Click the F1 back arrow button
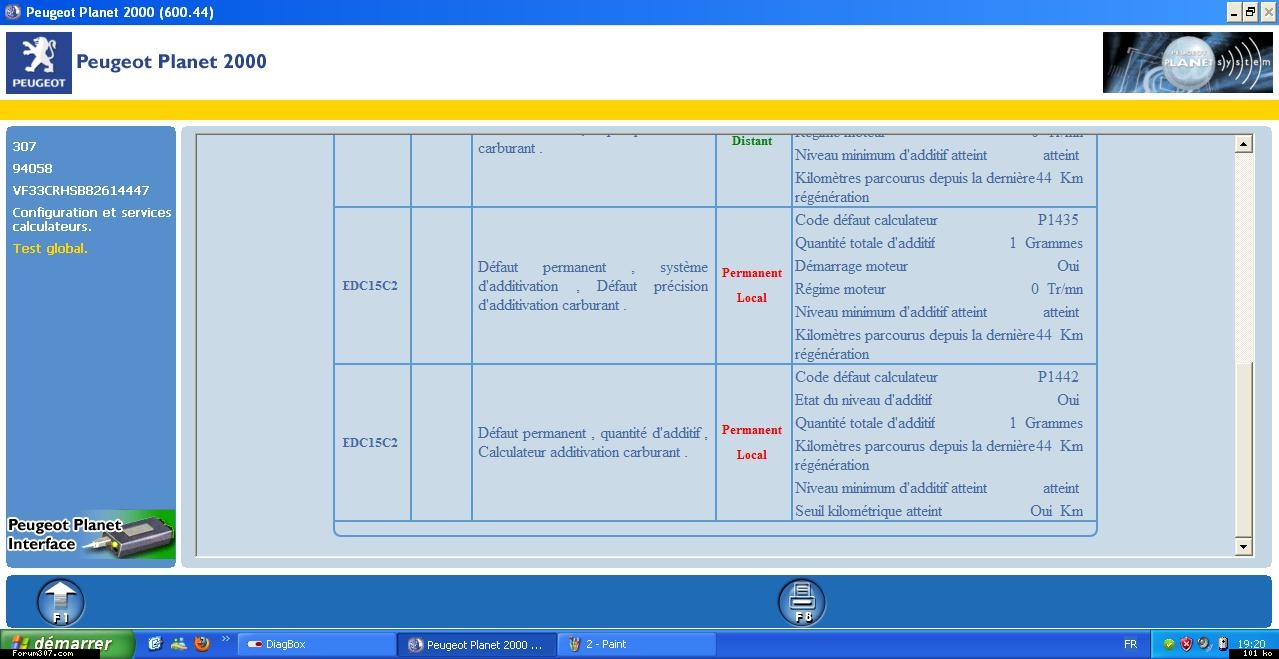Viewport: 1279px width, 659px height. click(61, 602)
